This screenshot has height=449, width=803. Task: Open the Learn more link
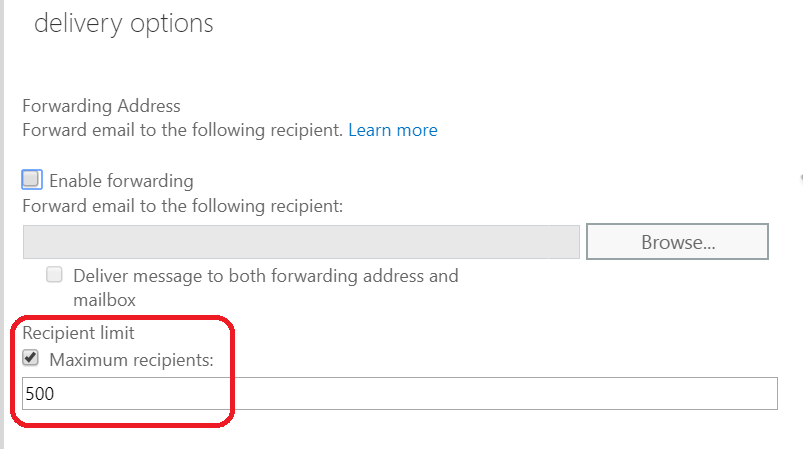pyautogui.click(x=393, y=130)
